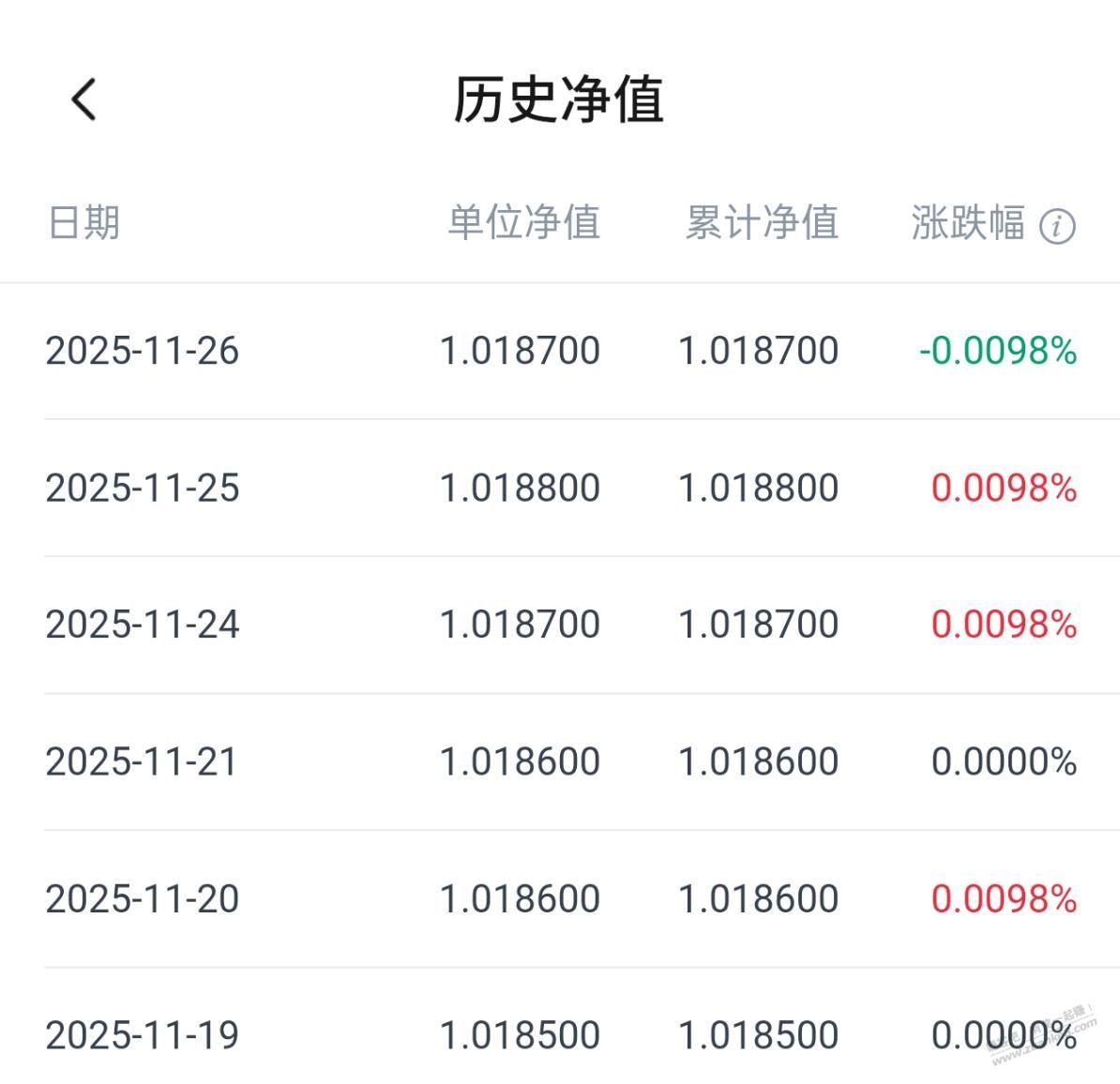Tap the 2025-11-24 date entry
The image size is (1120, 1084).
point(143,625)
